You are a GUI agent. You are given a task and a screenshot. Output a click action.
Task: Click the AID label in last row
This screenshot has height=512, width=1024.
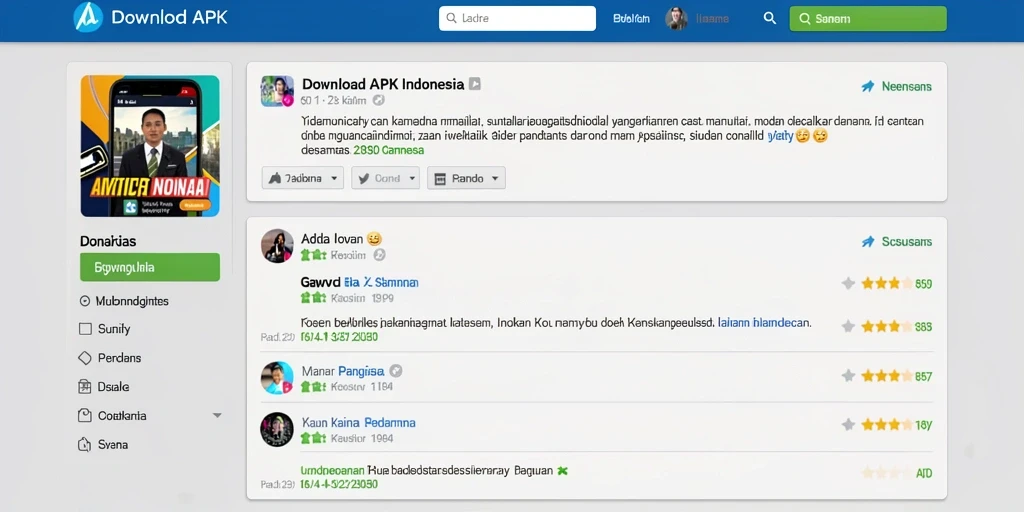click(x=924, y=473)
